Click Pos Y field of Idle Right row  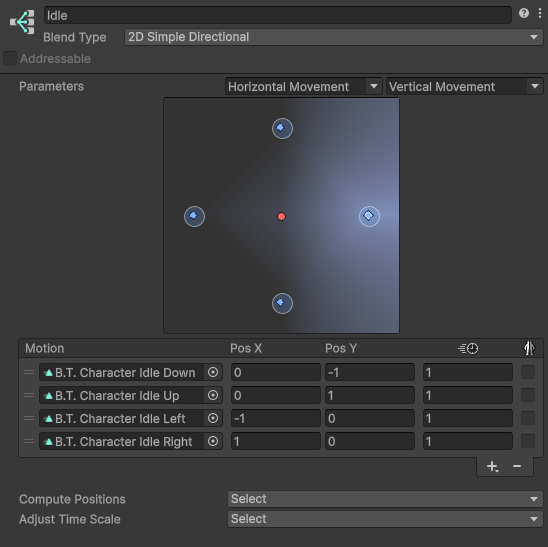tap(370, 441)
